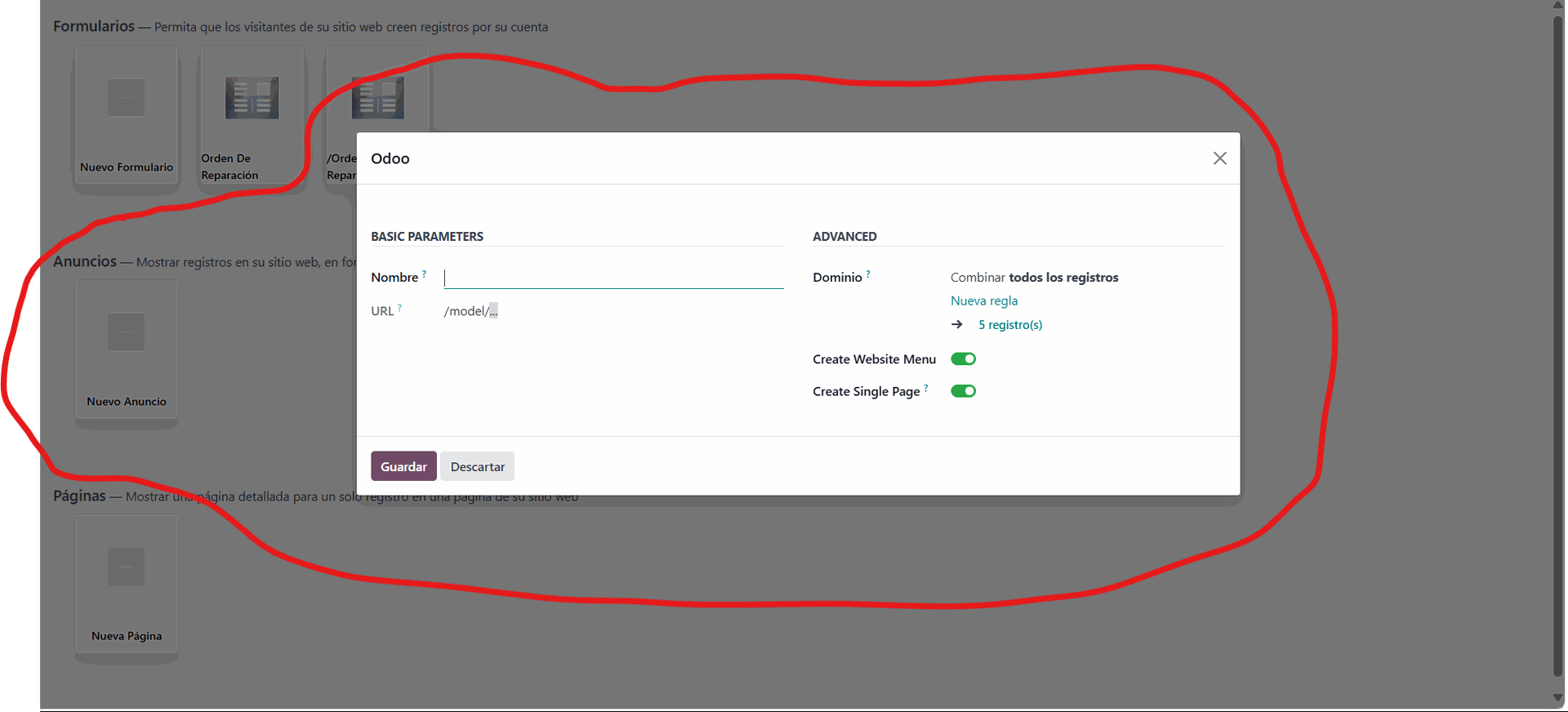Click the /model/ URL field

(x=471, y=311)
